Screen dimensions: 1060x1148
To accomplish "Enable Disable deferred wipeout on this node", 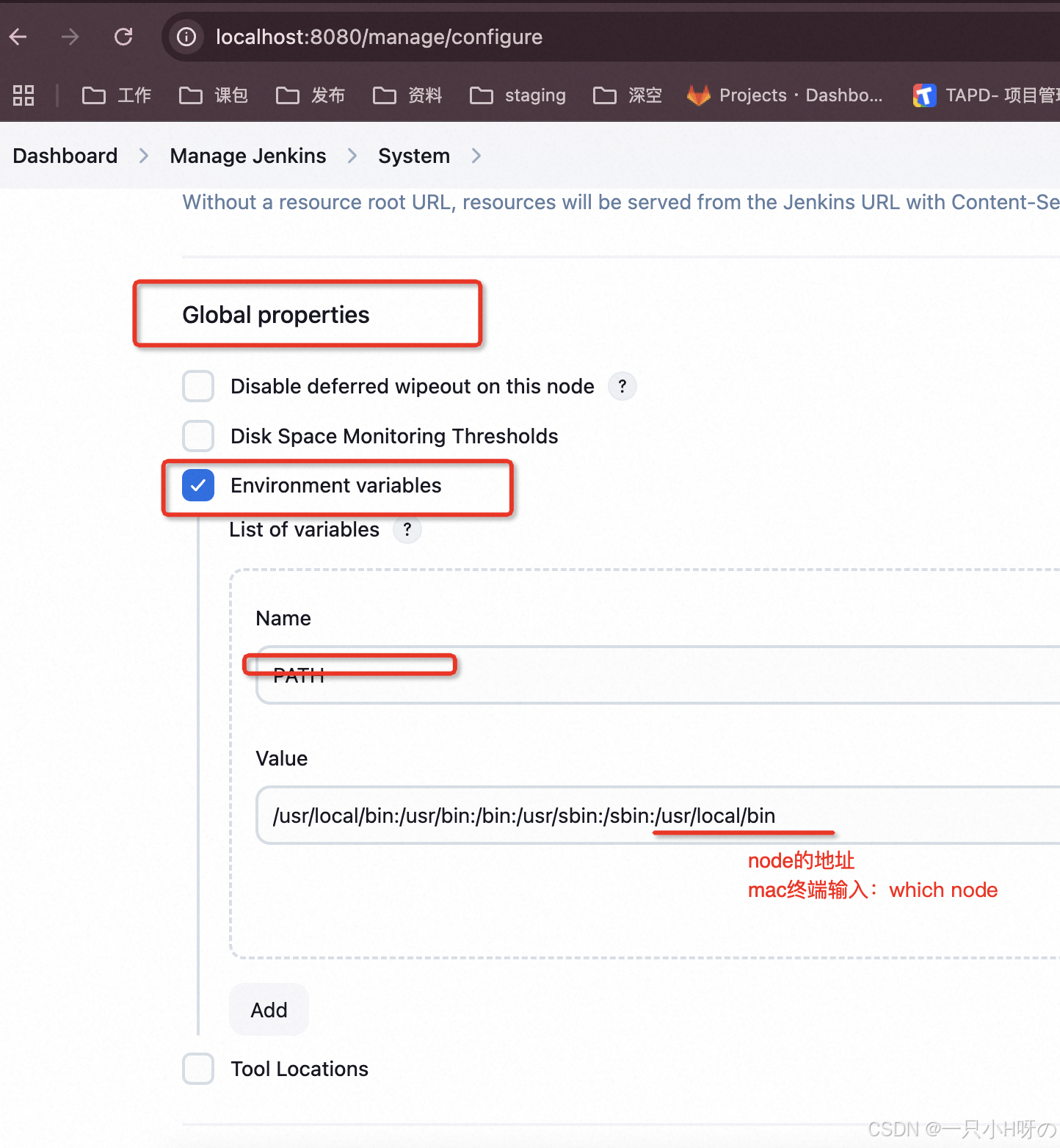I will click(198, 386).
